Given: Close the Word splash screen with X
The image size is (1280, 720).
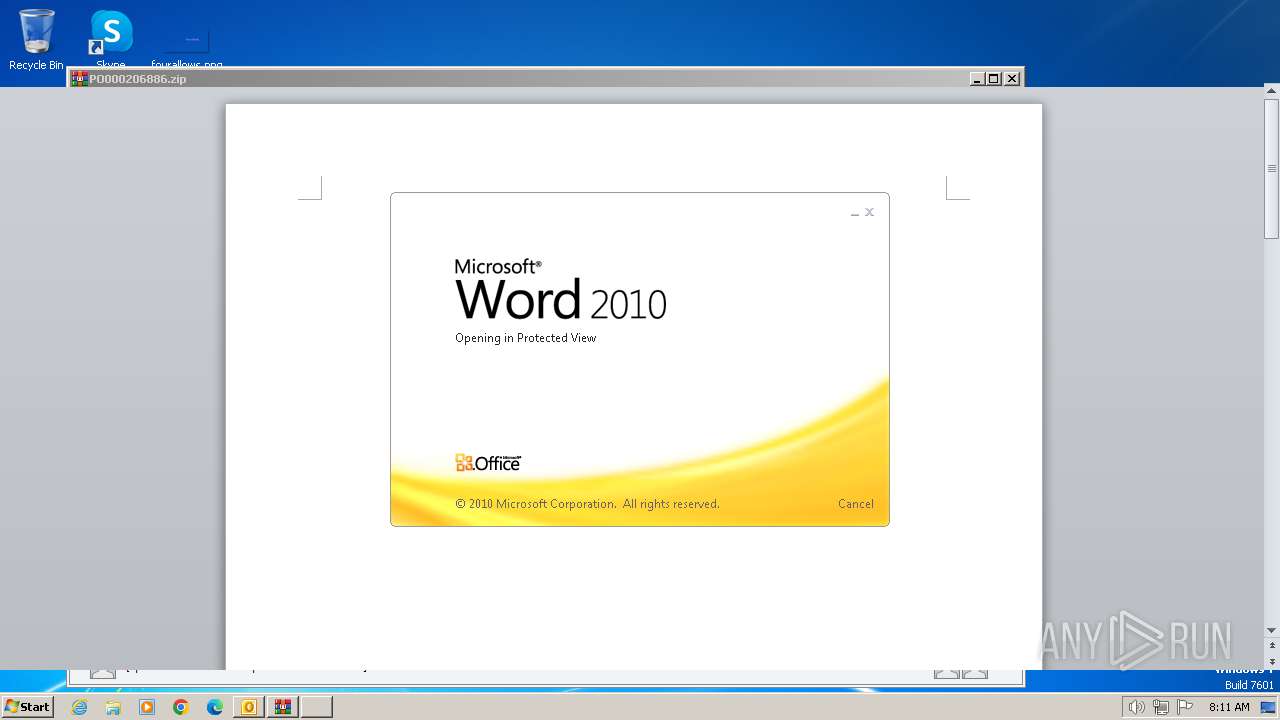Looking at the screenshot, I should (x=870, y=212).
